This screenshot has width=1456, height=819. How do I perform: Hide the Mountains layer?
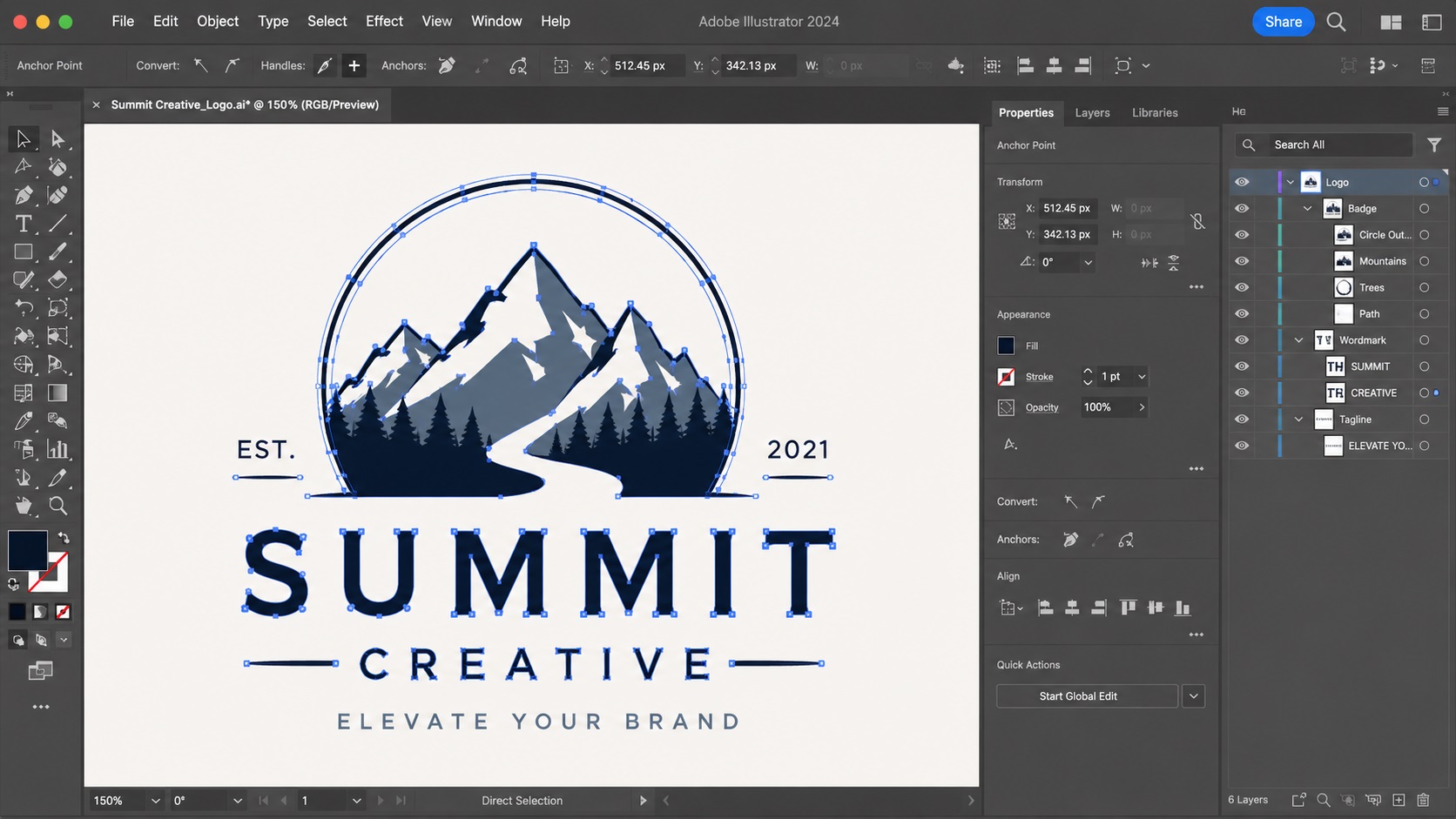[1242, 261]
